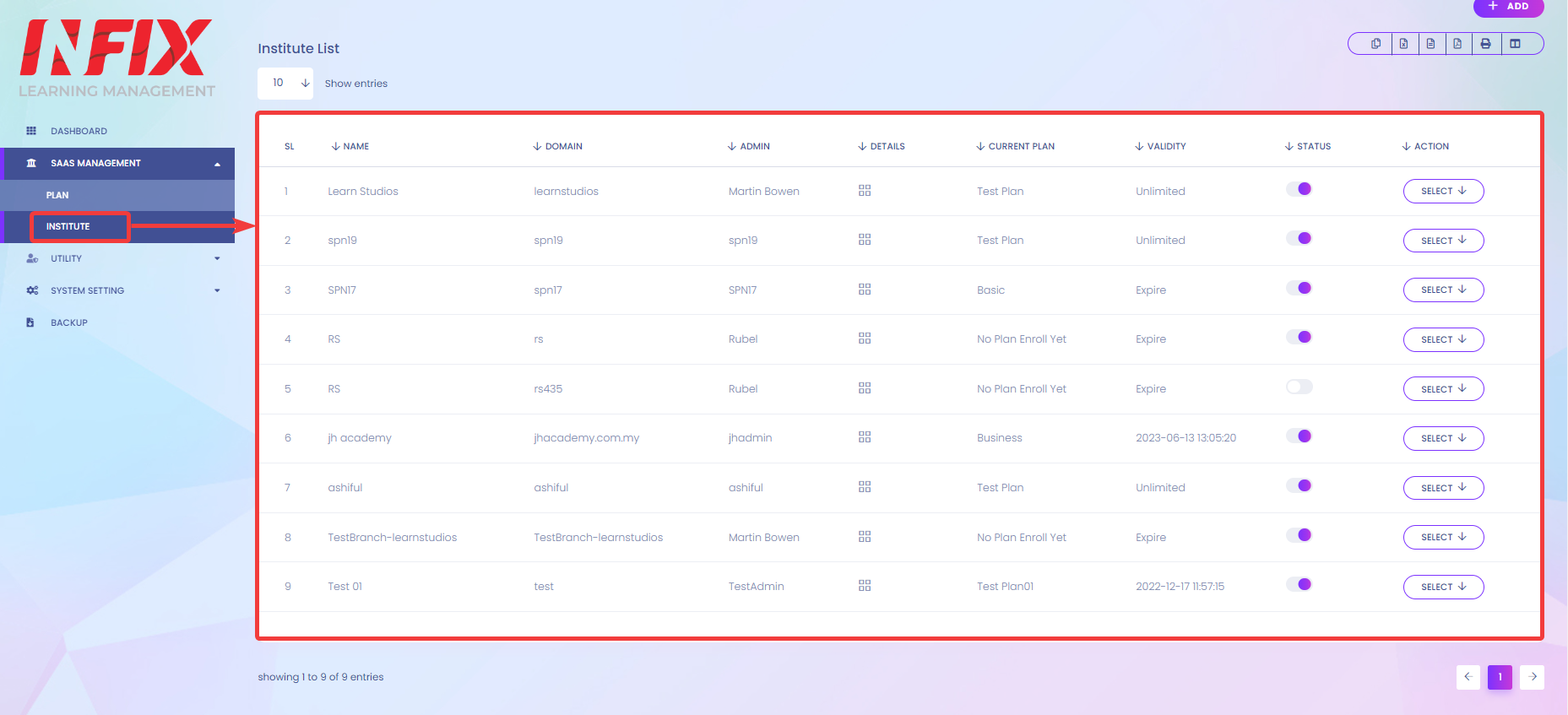
Task: Toggle status switch for jh academy
Action: [1299, 436]
